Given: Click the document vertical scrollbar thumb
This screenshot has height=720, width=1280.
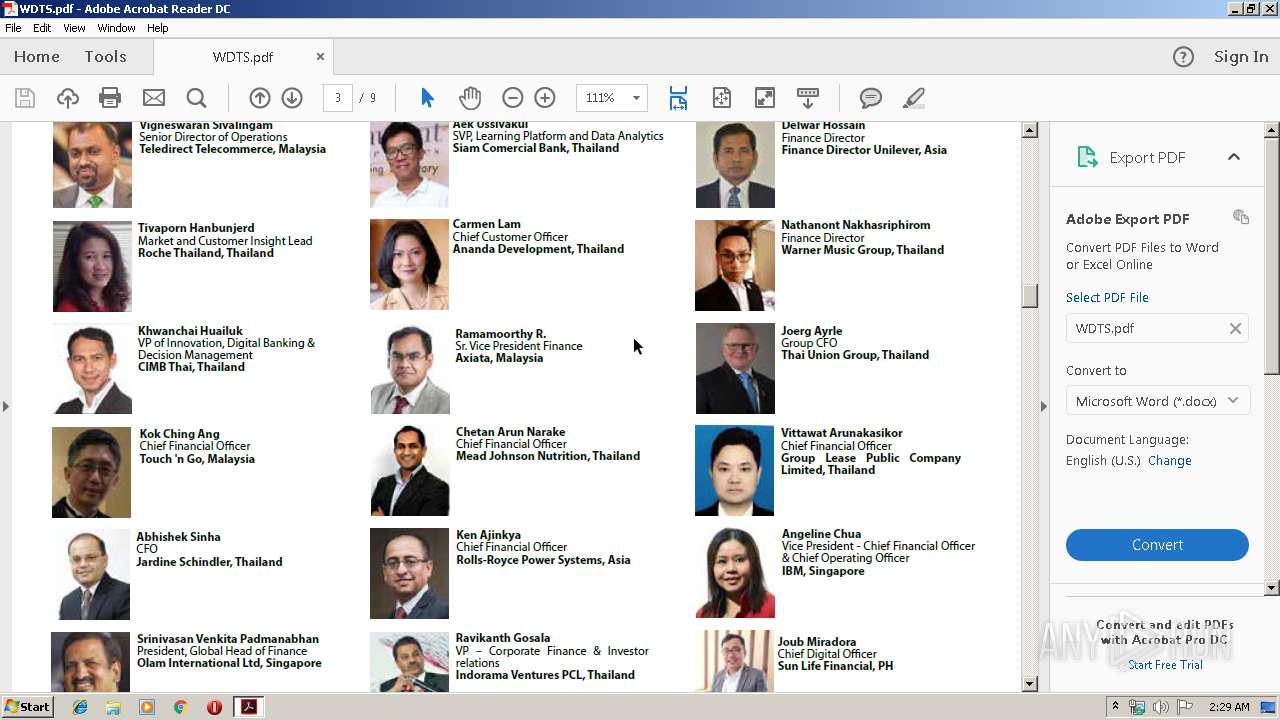Looking at the screenshot, I should (1029, 297).
